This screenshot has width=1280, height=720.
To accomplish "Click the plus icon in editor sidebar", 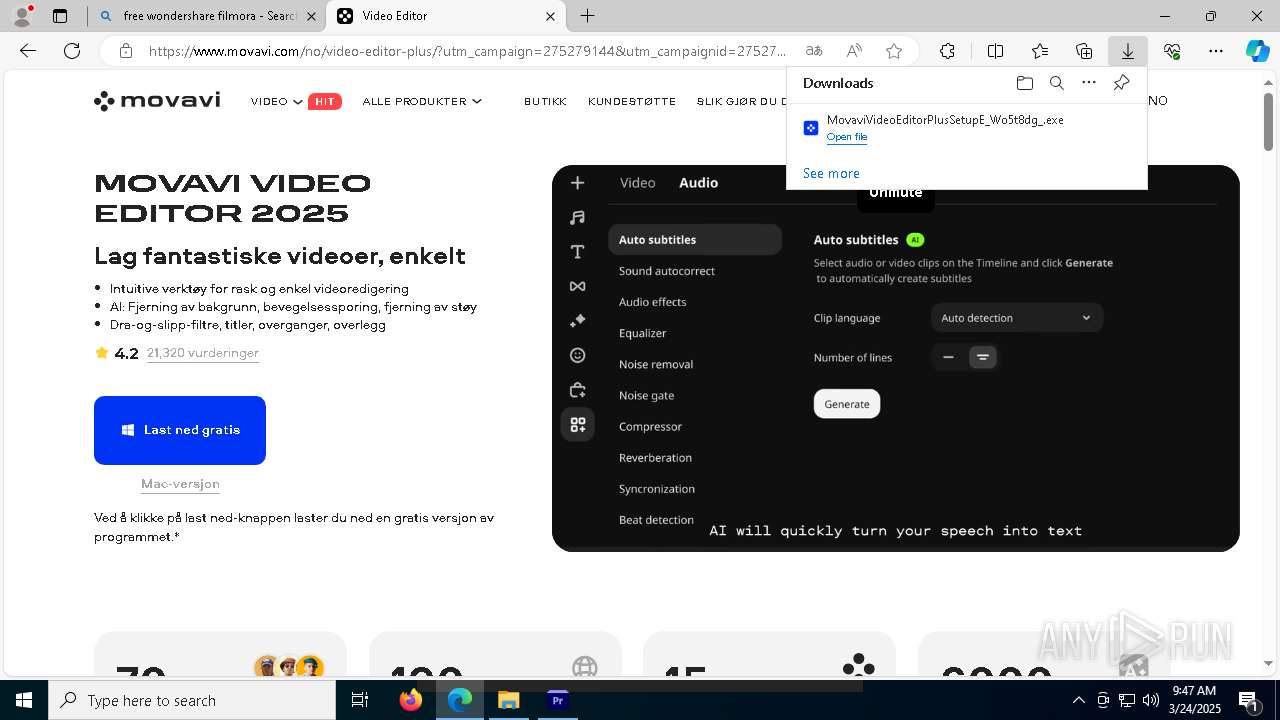I will click(577, 183).
